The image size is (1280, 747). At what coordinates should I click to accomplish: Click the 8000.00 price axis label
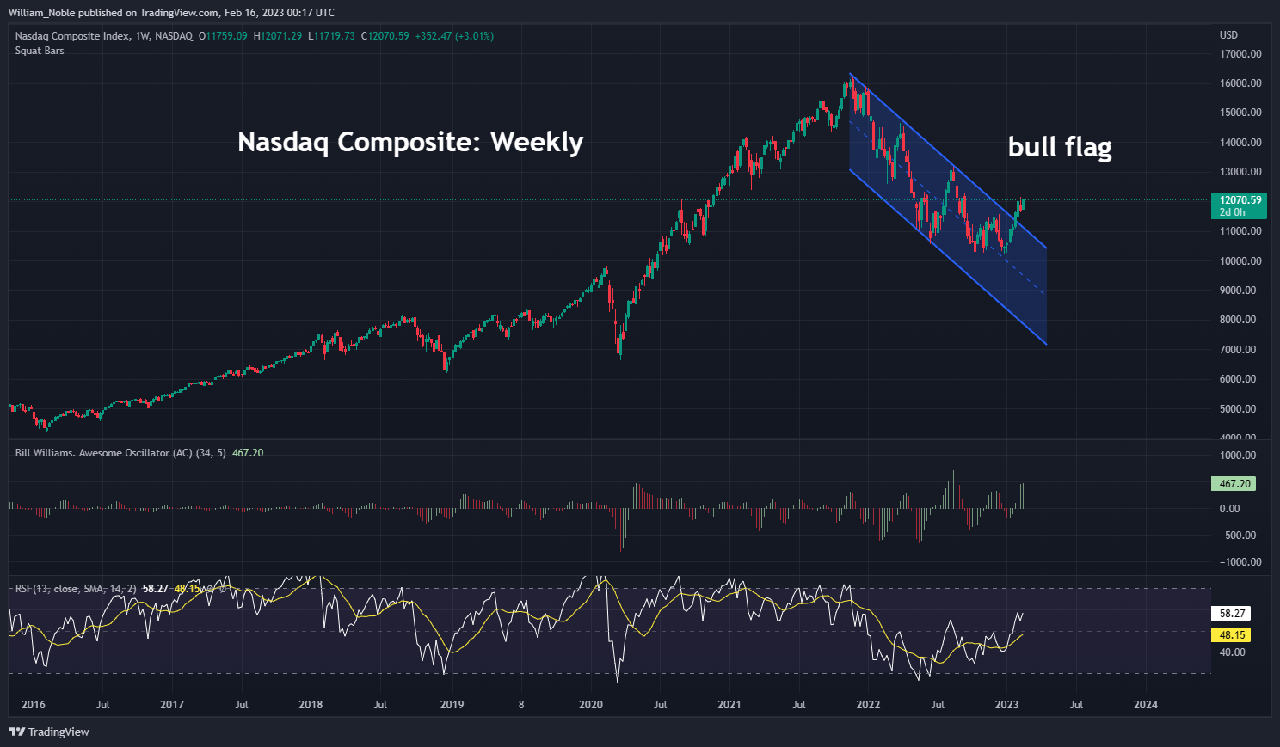(1238, 320)
